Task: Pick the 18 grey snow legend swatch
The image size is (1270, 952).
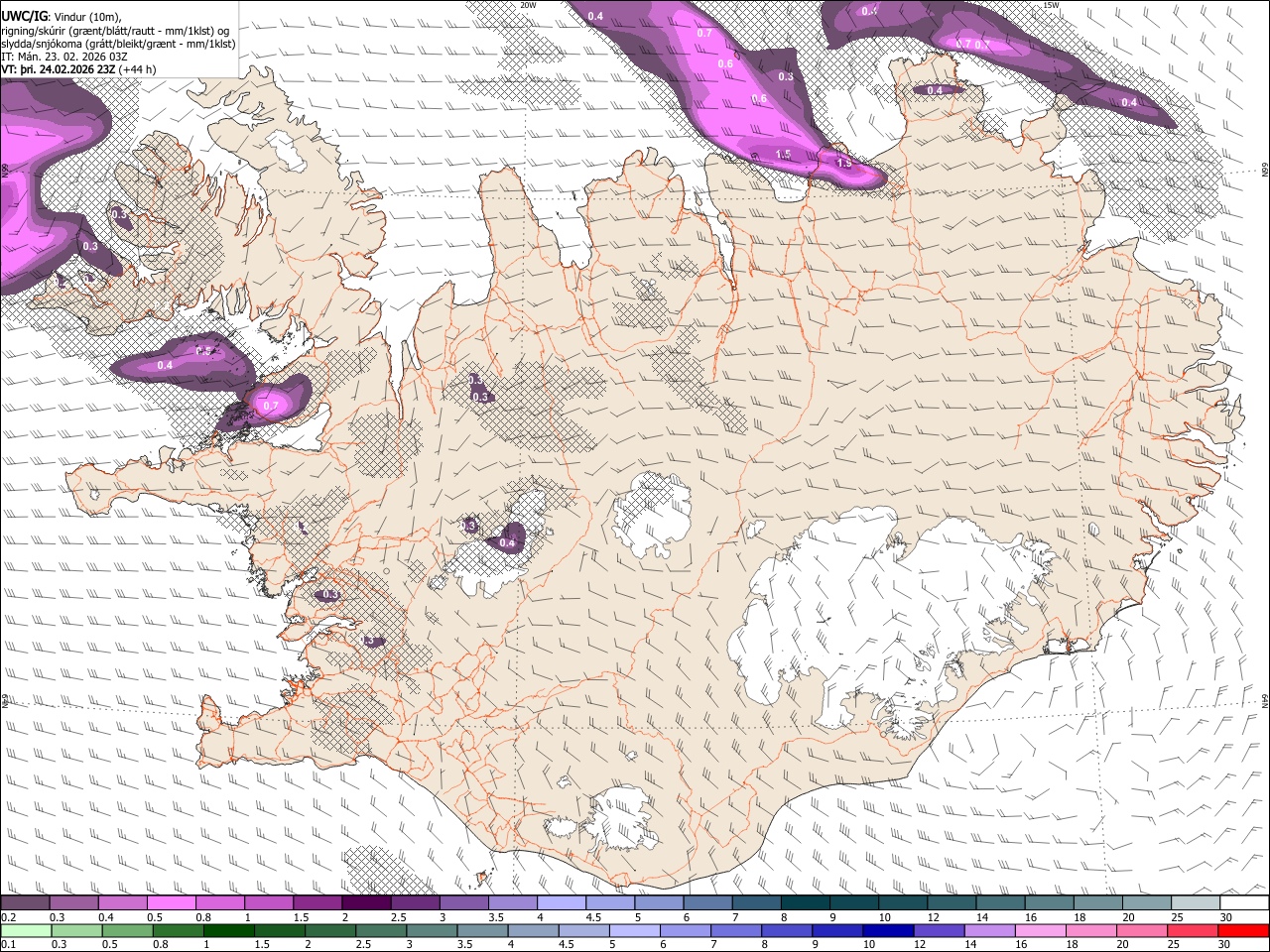Action: (1098, 903)
